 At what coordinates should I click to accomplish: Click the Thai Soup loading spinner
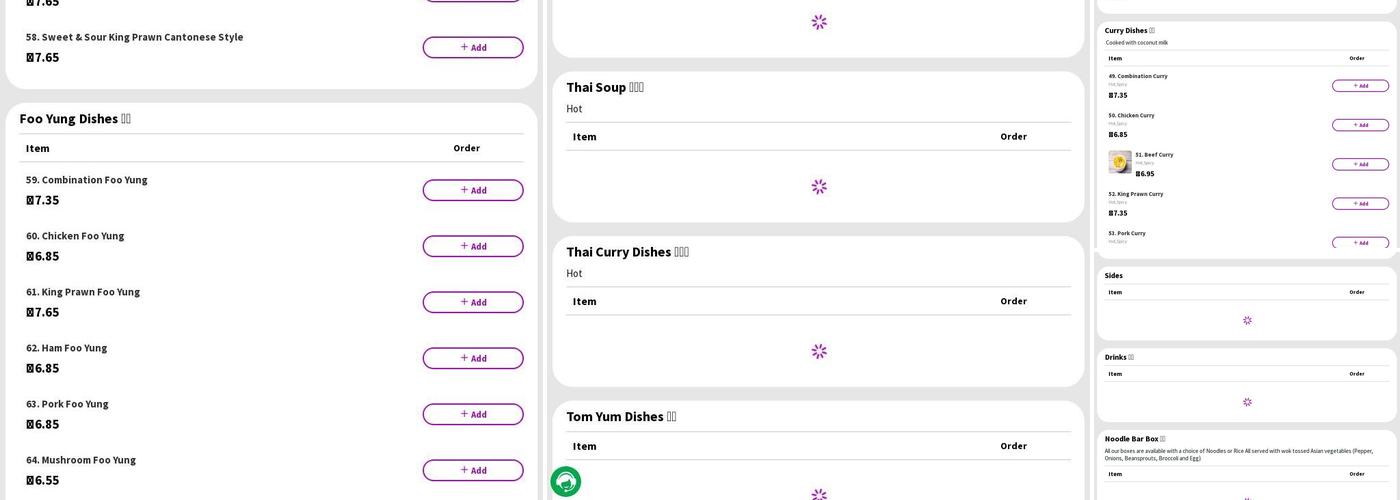[x=819, y=187]
